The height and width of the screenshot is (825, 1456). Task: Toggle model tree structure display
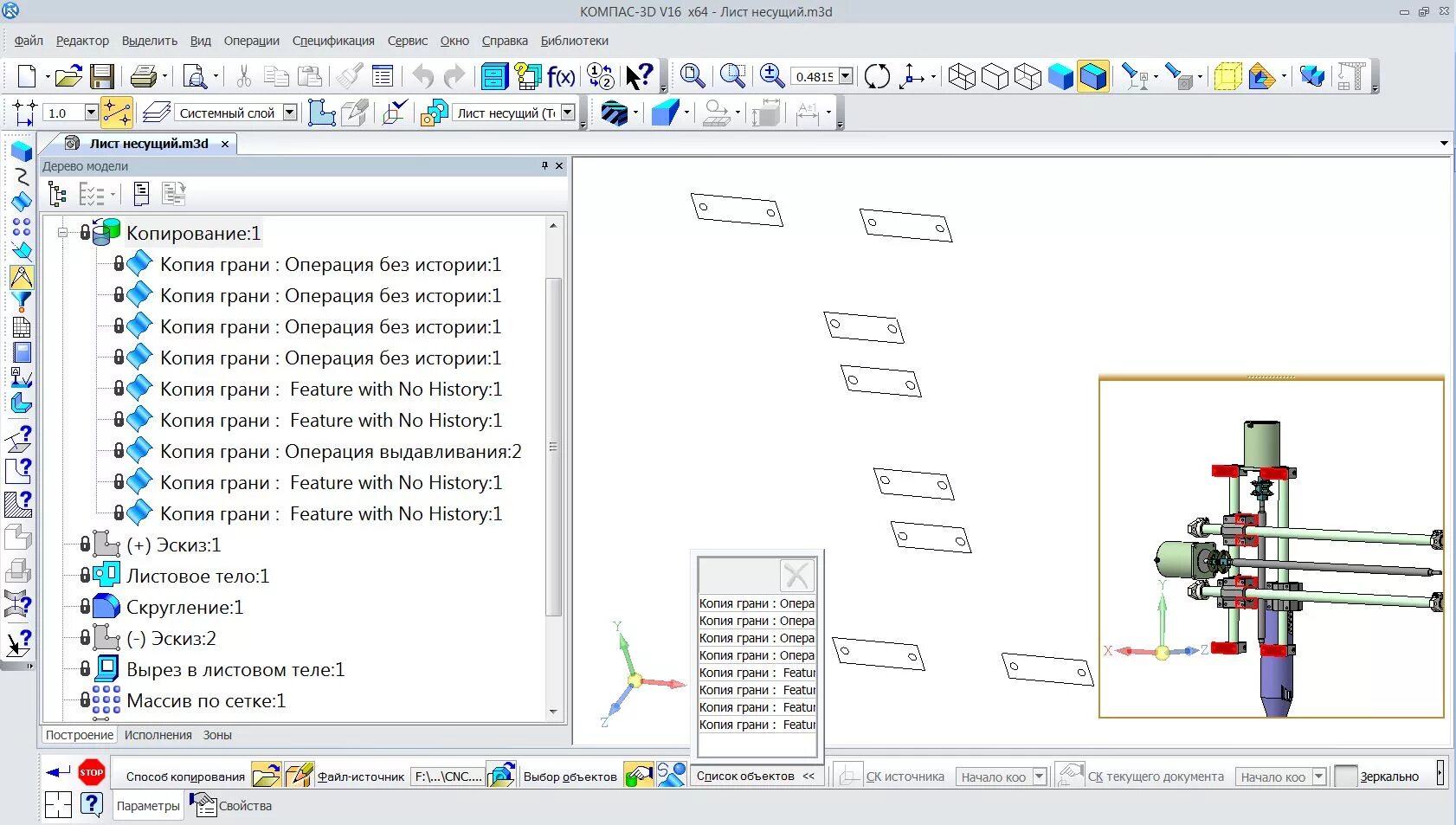[x=57, y=193]
